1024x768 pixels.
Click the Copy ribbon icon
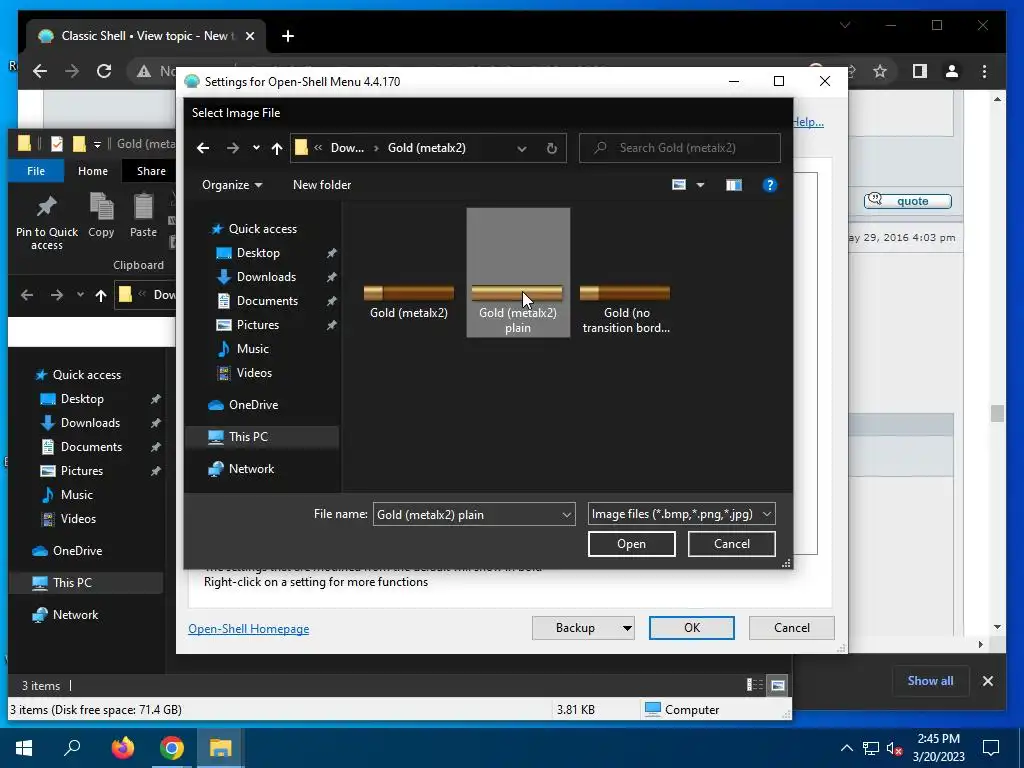[x=101, y=216]
